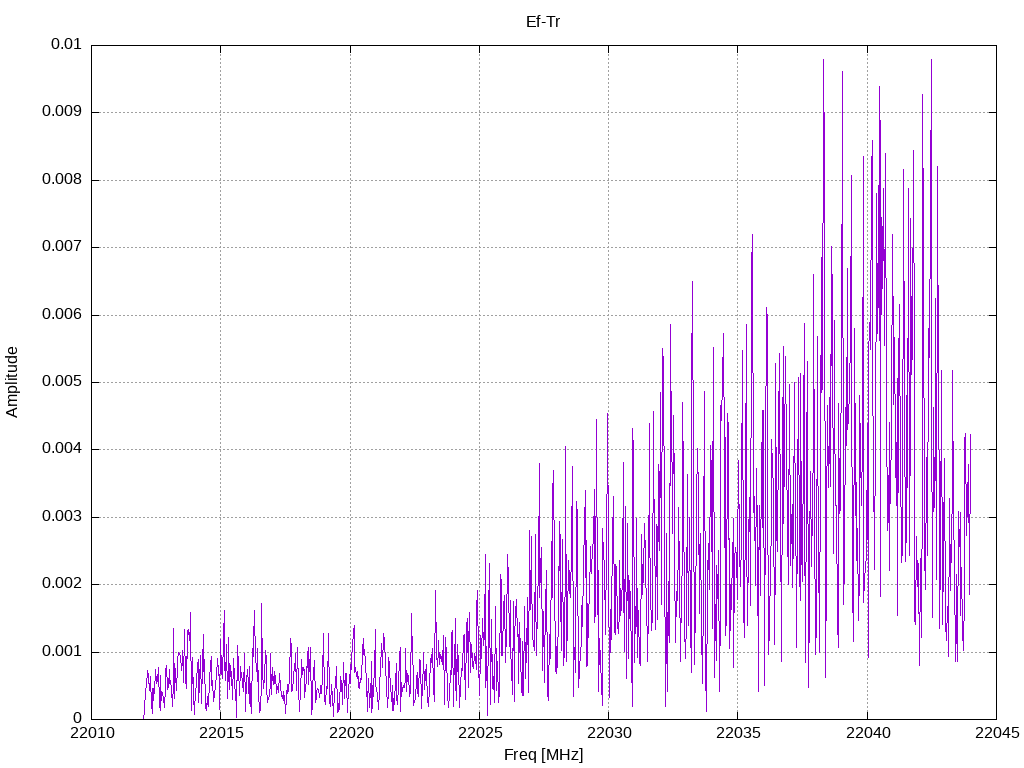This screenshot has height=768, width=1024.
Task: Click the y-axis tick label 0.004
Action: pyautogui.click(x=62, y=449)
